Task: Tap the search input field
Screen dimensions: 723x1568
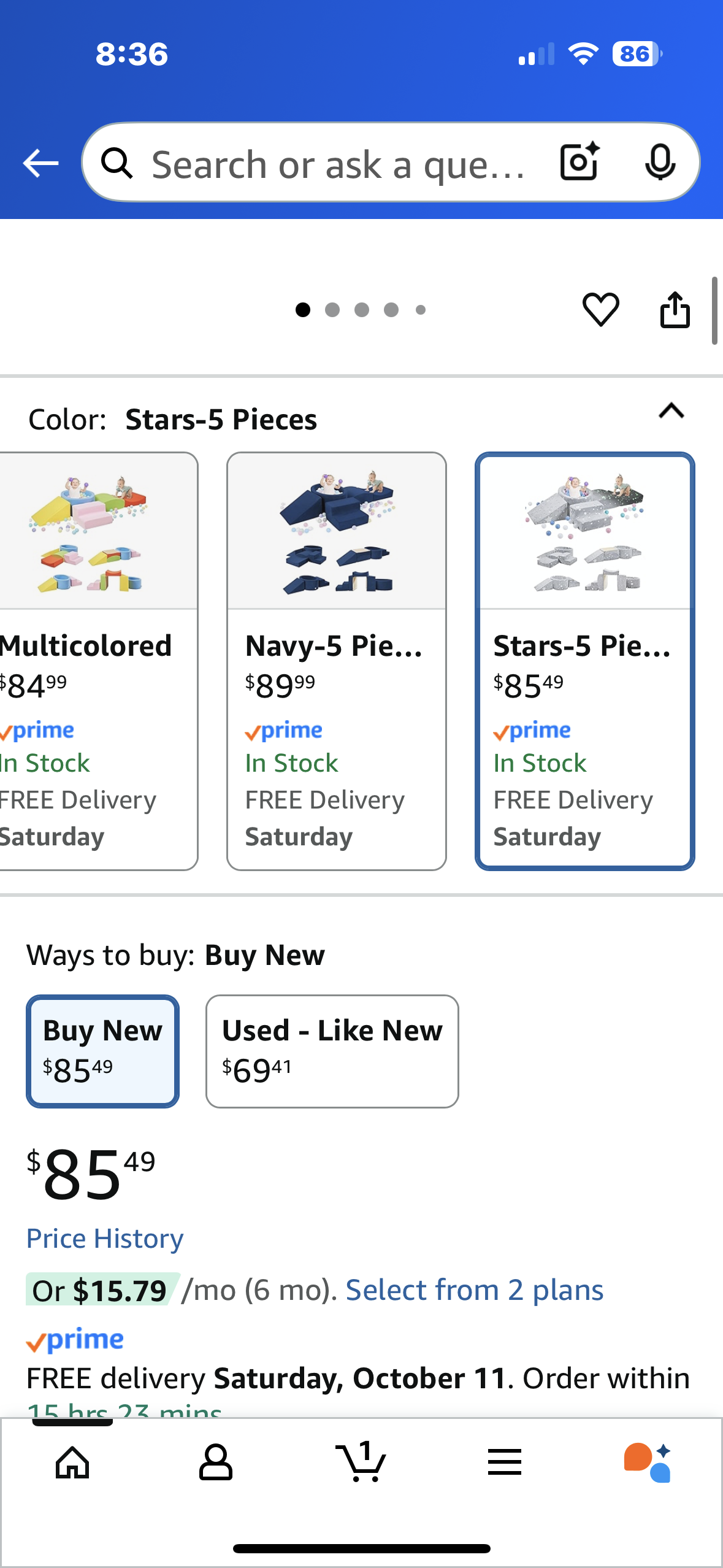Action: [x=337, y=164]
